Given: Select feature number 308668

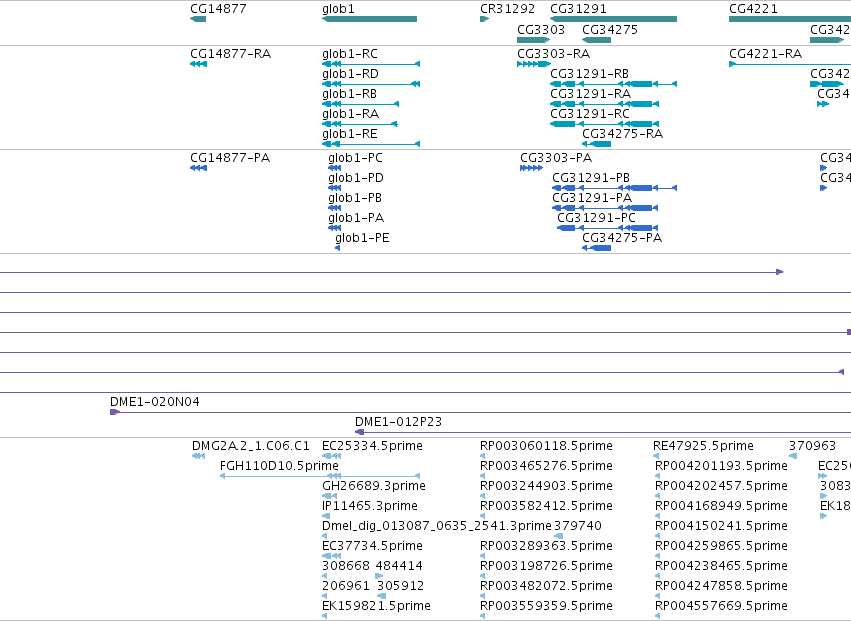Looking at the screenshot, I should click(x=346, y=567).
